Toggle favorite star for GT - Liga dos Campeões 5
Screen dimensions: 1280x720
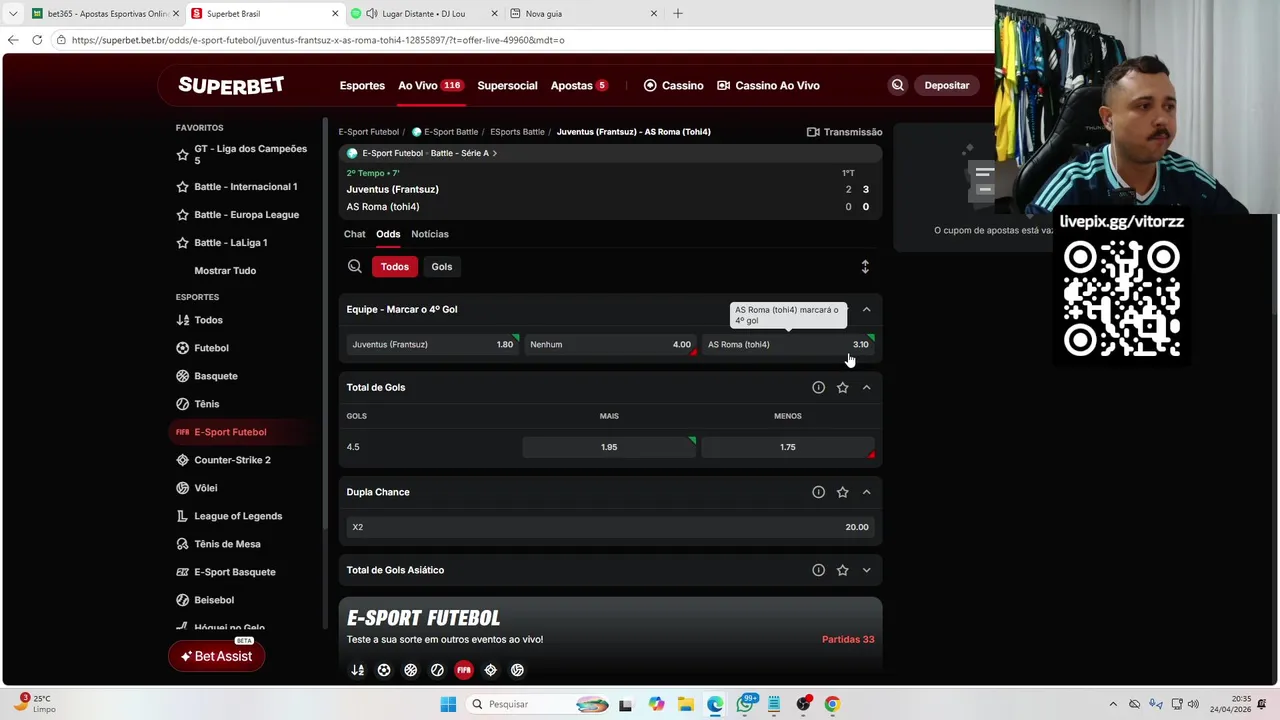pyautogui.click(x=182, y=155)
